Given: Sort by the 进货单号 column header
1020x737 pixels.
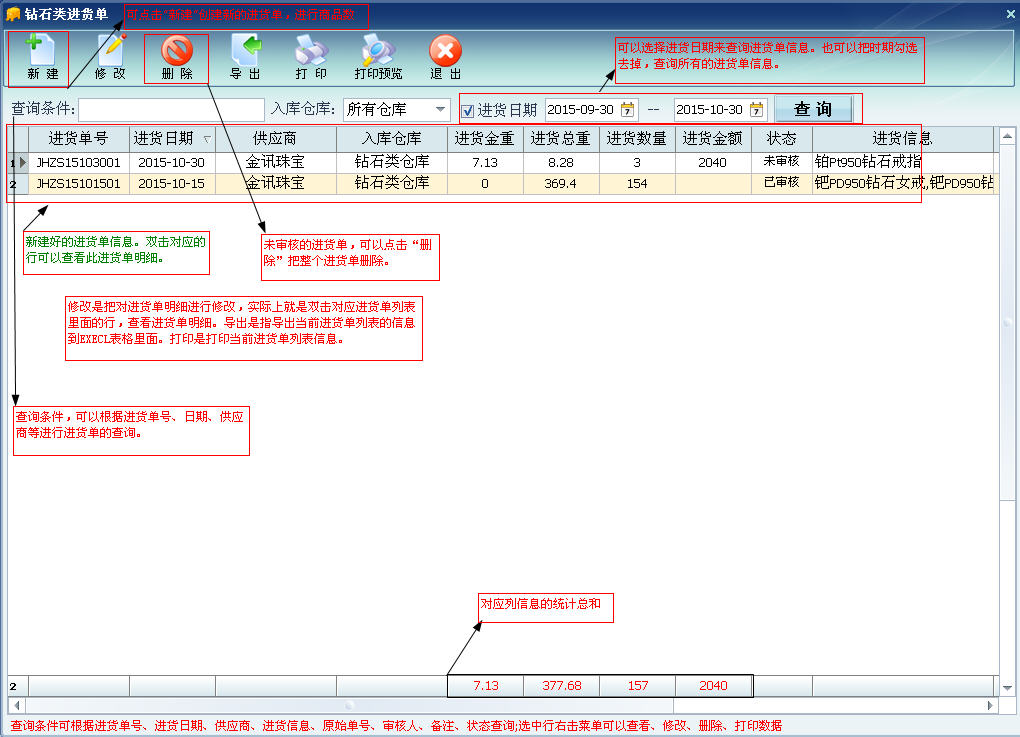Looking at the screenshot, I should [x=79, y=139].
